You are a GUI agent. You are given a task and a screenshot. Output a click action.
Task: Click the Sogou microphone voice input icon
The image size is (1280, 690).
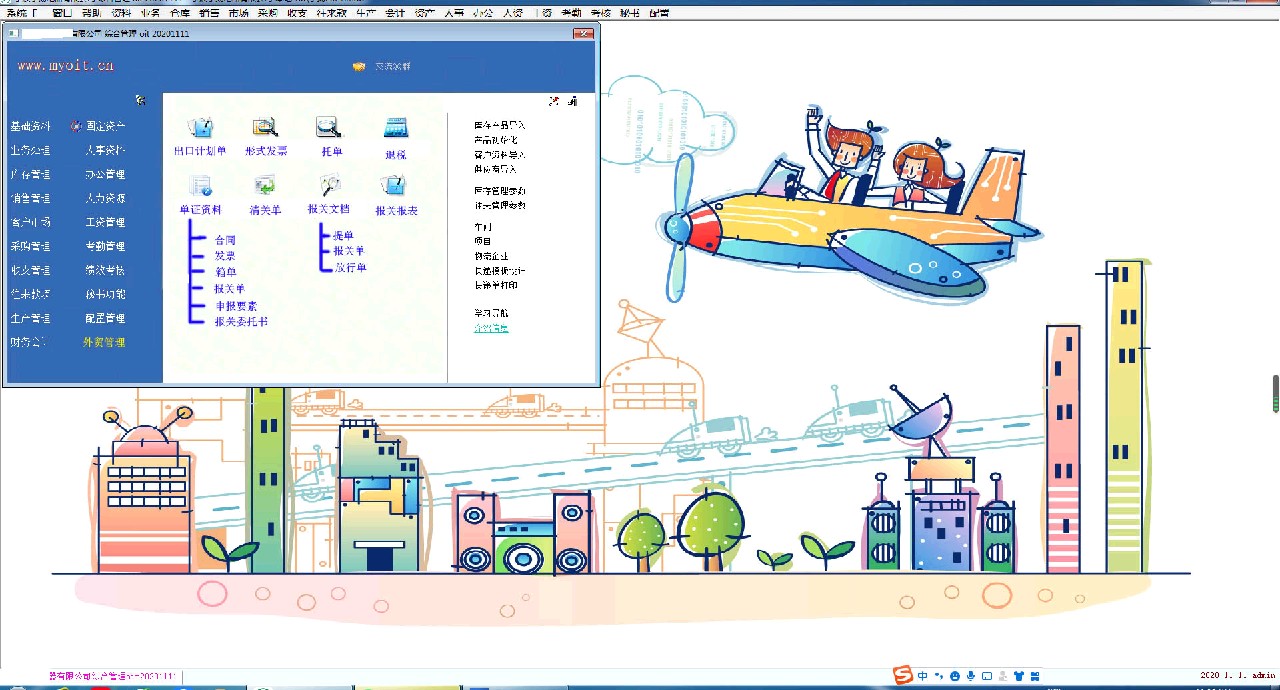pyautogui.click(x=971, y=676)
